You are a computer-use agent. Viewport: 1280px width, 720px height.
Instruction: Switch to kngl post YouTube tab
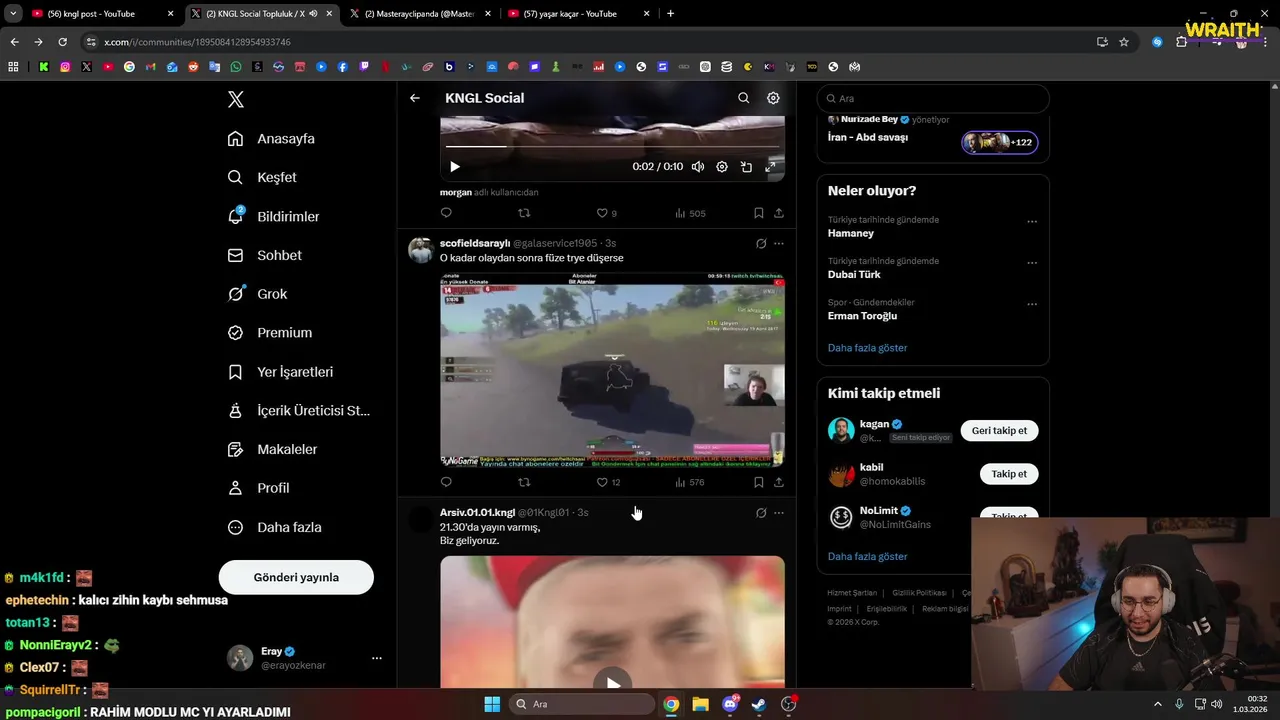click(x=102, y=14)
